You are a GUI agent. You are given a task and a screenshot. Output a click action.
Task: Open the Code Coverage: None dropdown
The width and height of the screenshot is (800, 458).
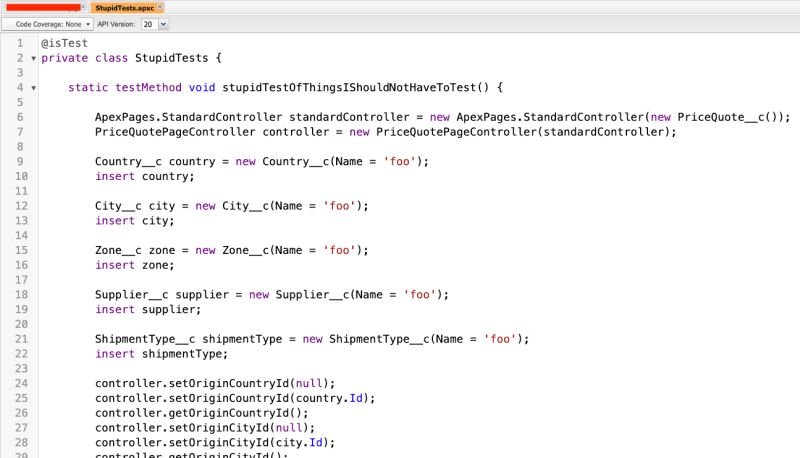[x=47, y=24]
